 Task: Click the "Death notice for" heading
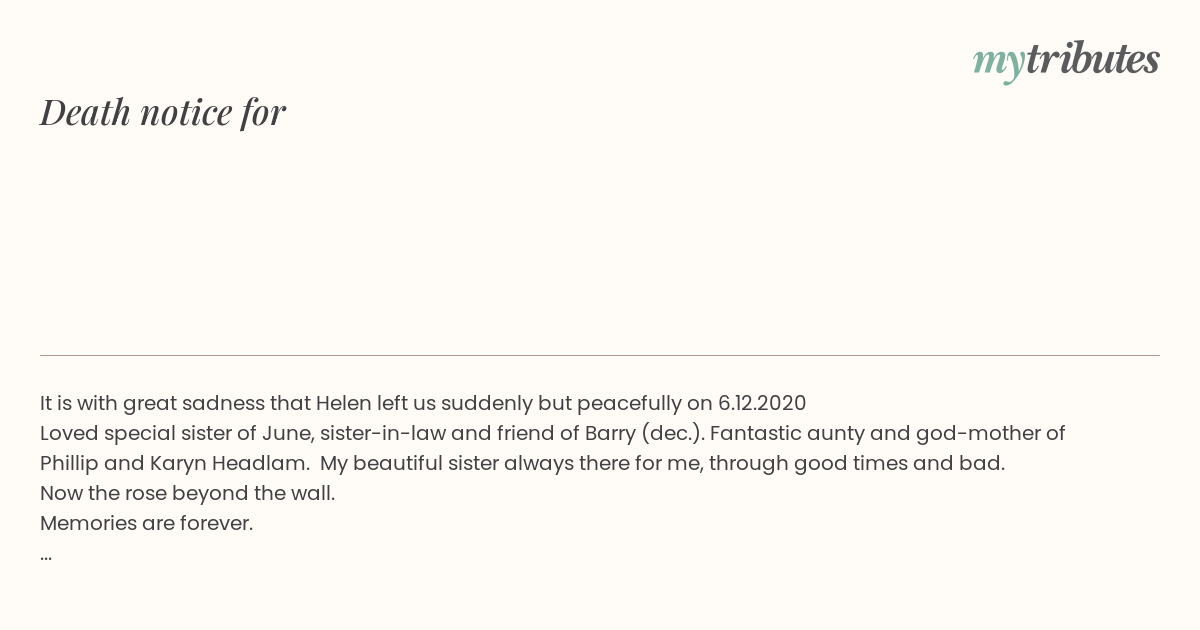tap(163, 112)
